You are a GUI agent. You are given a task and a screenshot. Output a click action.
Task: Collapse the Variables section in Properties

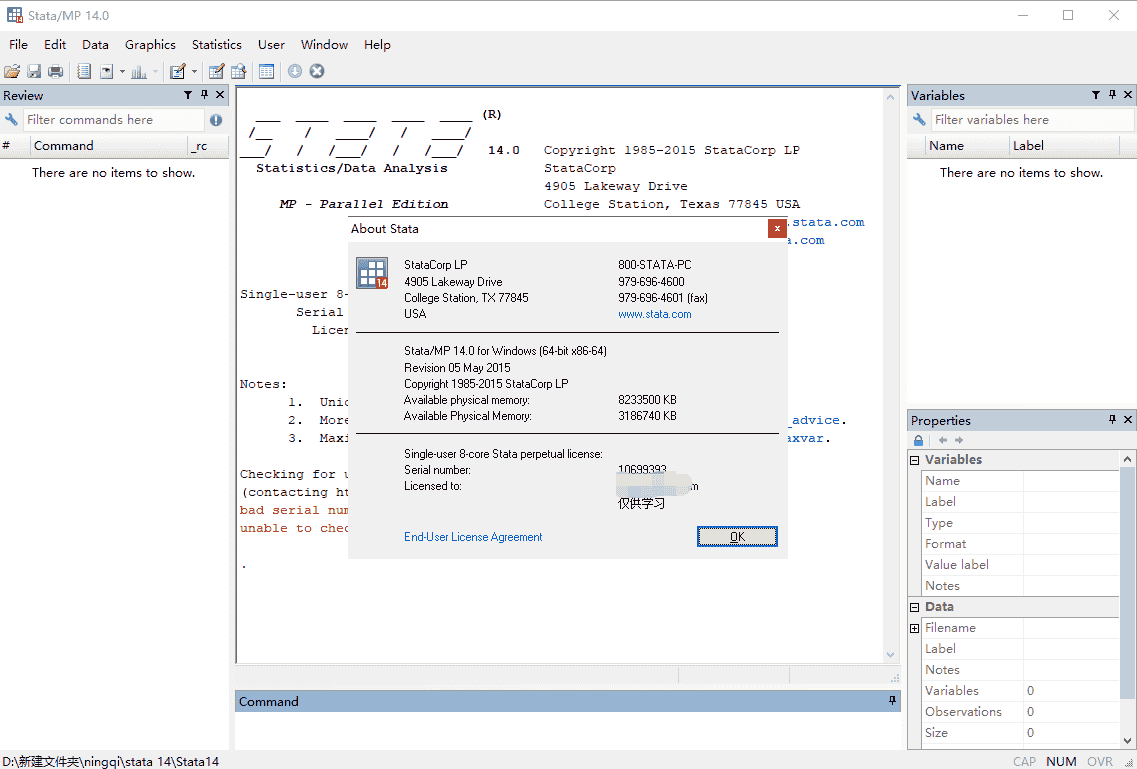[913, 459]
